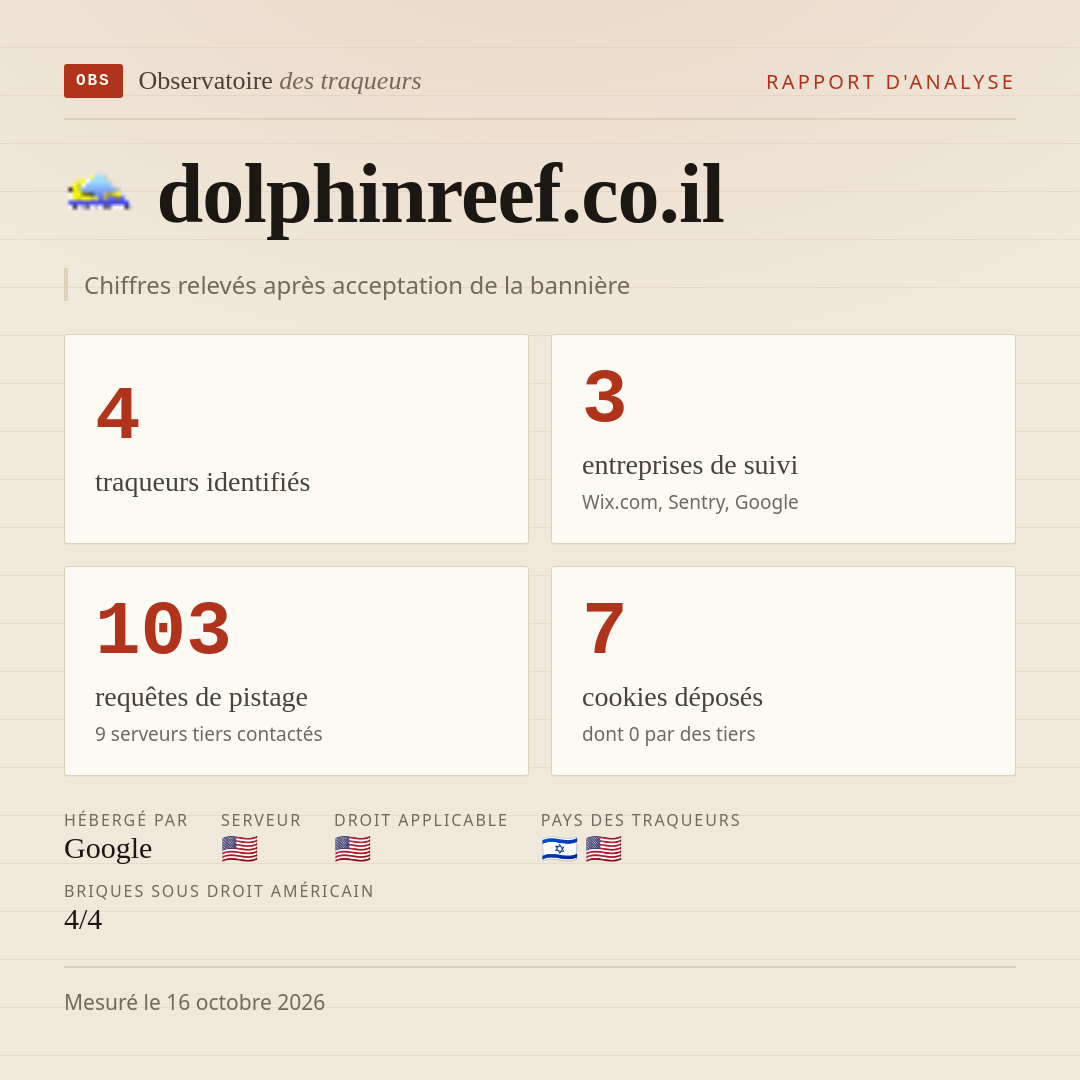The height and width of the screenshot is (1080, 1080).
Task: Click the 'Droit applicable' label
Action: (421, 820)
